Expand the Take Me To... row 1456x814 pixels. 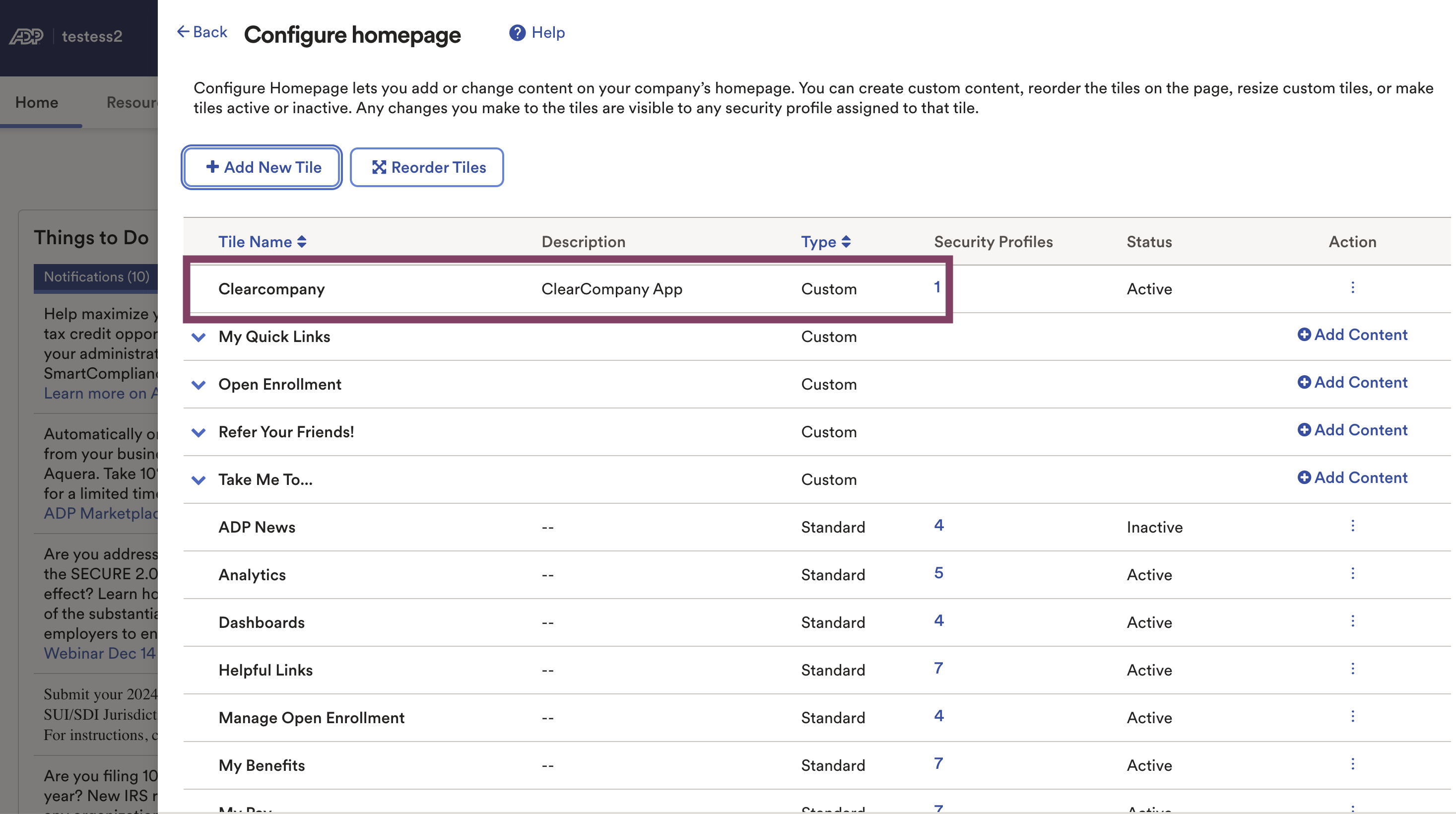(x=199, y=480)
